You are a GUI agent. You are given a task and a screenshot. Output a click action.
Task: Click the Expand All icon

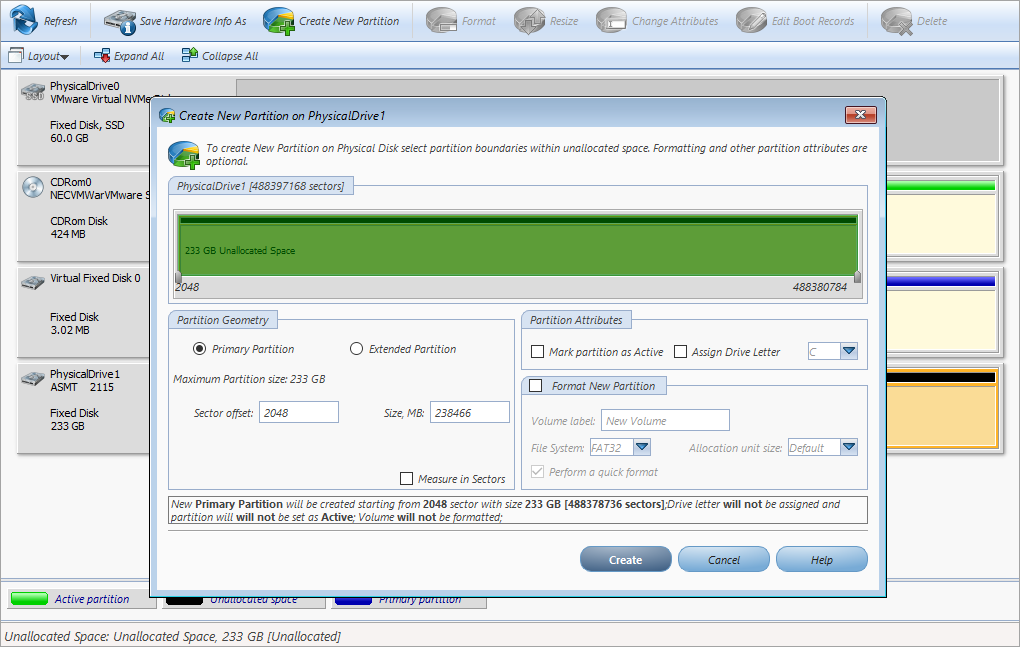pyautogui.click(x=102, y=56)
